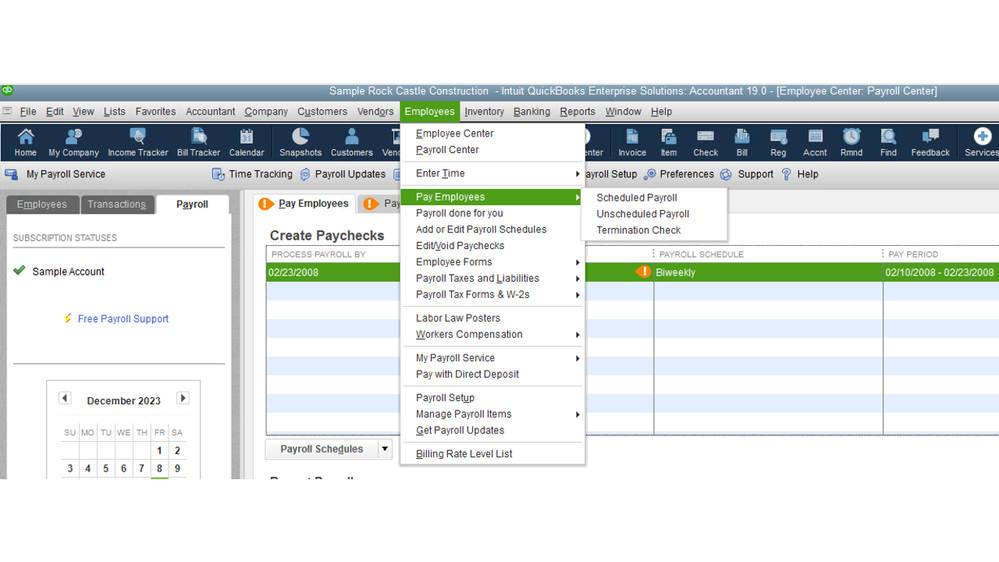Open the Payroll Schedules dropdown arrow
The width and height of the screenshot is (999, 562).
[385, 449]
